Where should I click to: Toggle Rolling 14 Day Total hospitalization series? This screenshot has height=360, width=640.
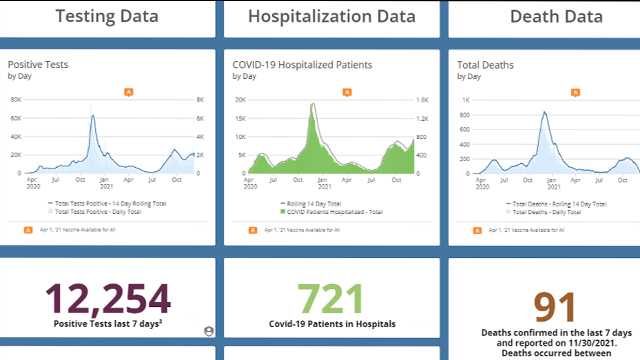coord(311,203)
